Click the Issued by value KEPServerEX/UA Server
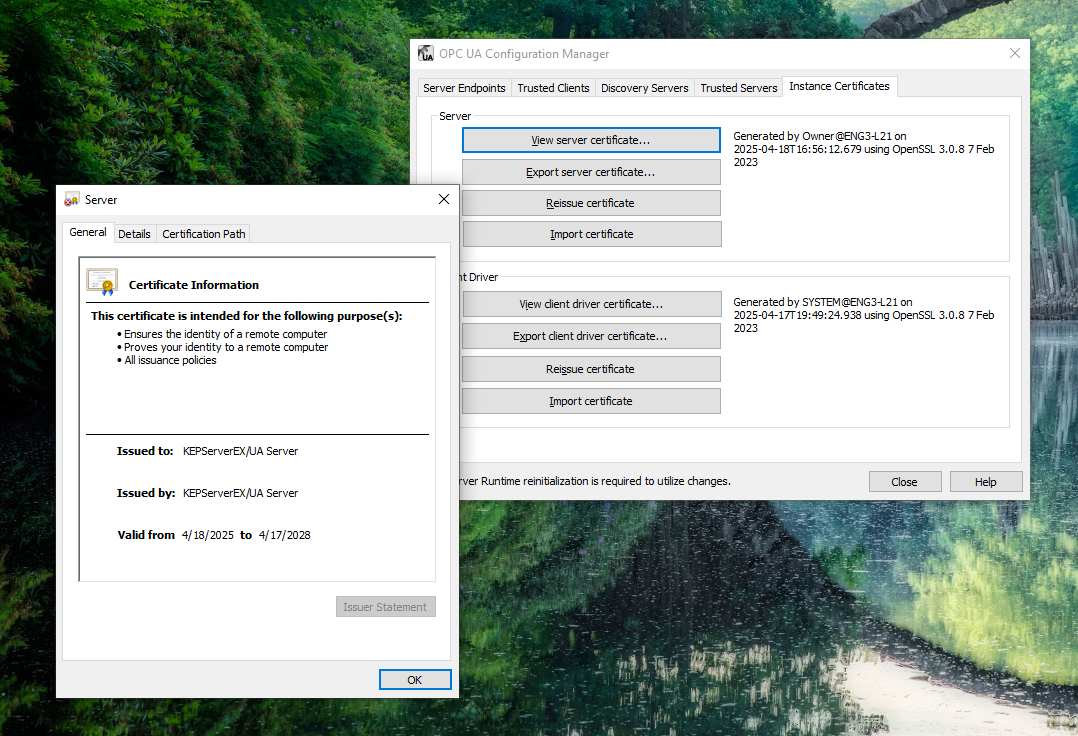Screen dimensions: 1078x736 point(241,493)
